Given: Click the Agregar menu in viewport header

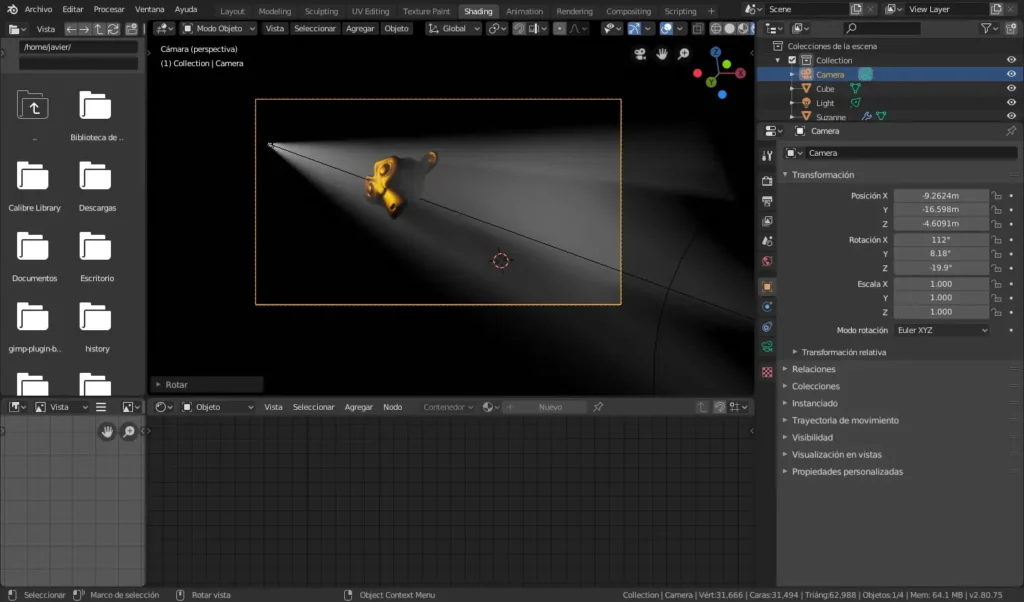Looking at the screenshot, I should (x=360, y=28).
